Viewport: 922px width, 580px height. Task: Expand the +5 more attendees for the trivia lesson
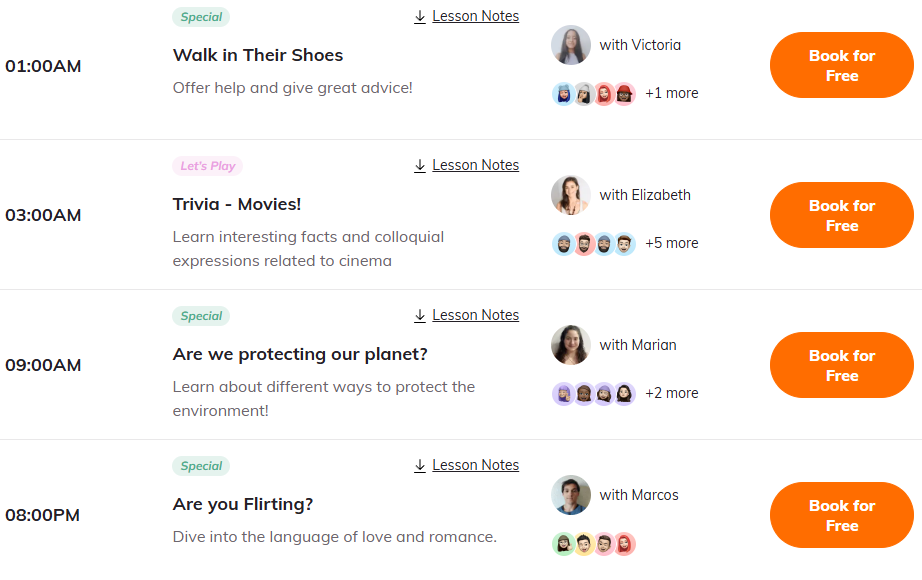[x=671, y=243]
